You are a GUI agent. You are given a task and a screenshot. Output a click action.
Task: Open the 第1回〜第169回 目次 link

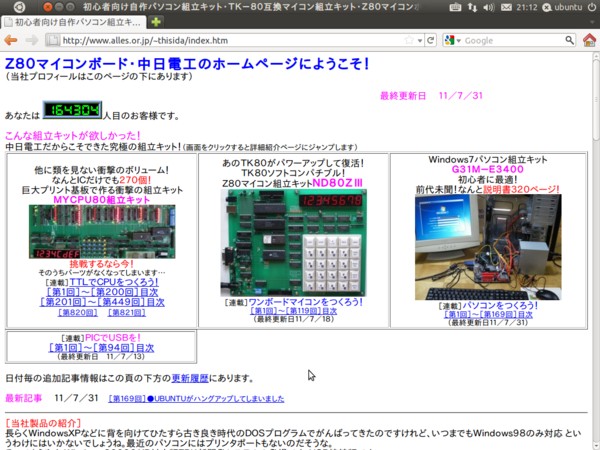[488, 314]
